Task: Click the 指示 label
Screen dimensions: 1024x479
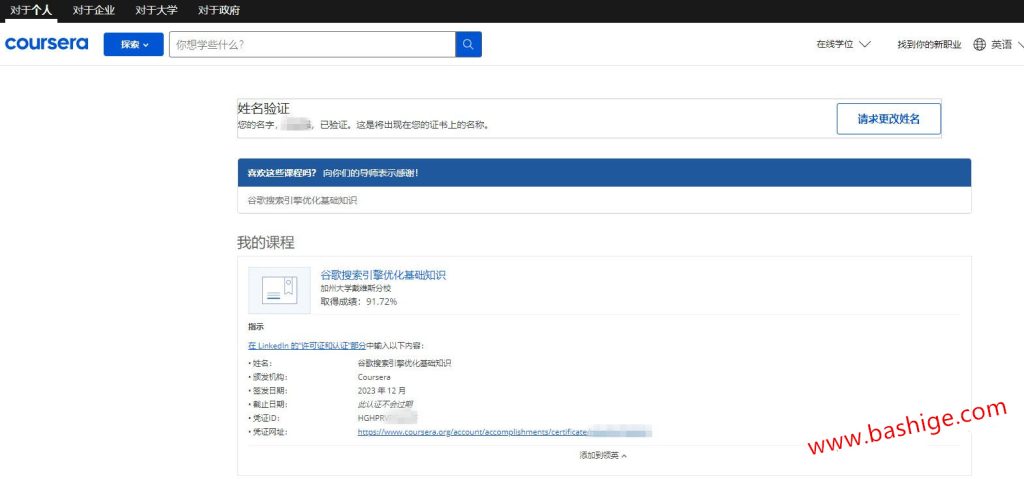Action: tap(256, 327)
